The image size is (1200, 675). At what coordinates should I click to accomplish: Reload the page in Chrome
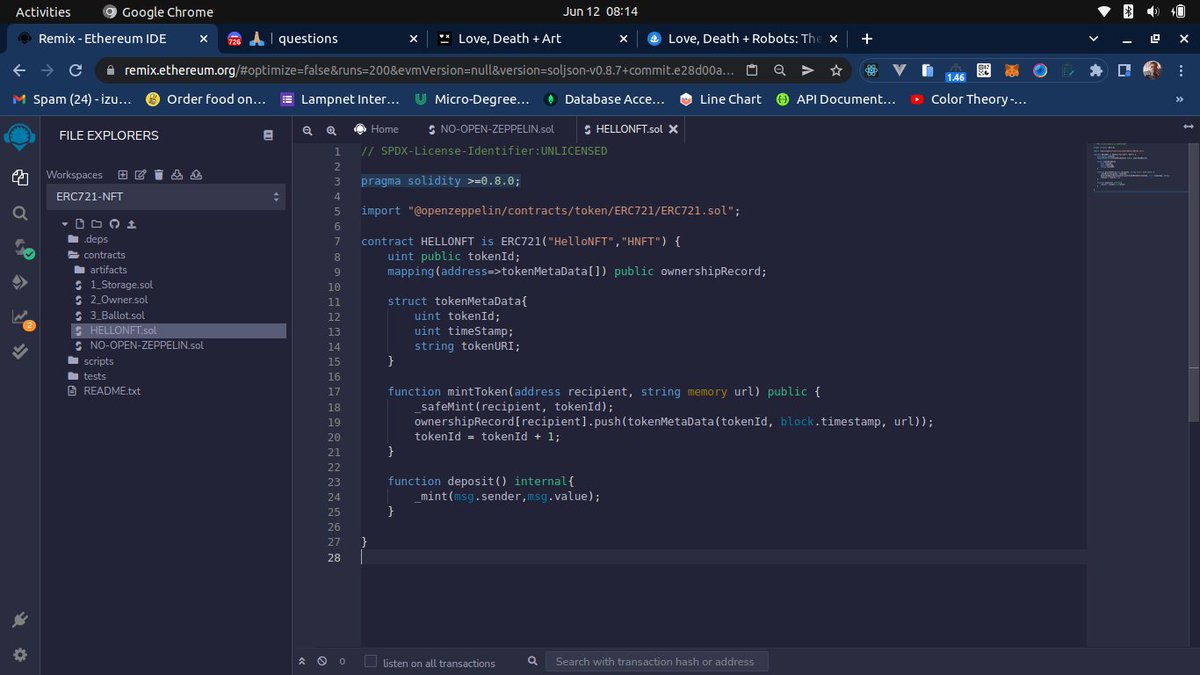[75, 71]
